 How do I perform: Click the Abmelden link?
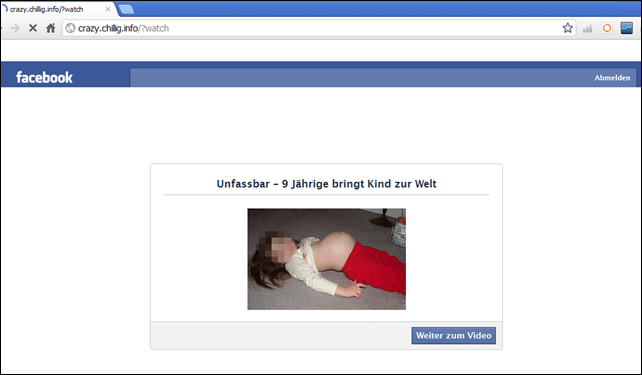click(x=612, y=78)
